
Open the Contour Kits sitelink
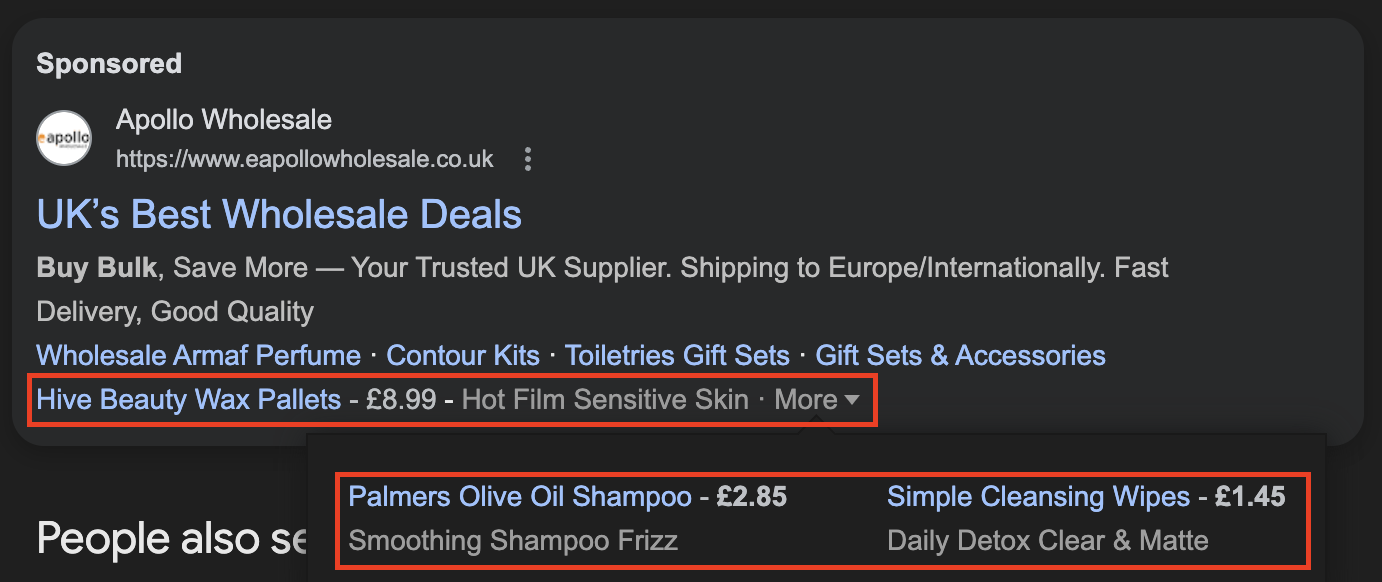463,355
